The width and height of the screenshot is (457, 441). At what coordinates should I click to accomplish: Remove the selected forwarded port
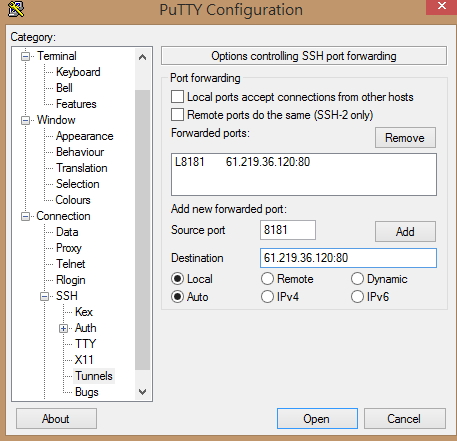405,137
